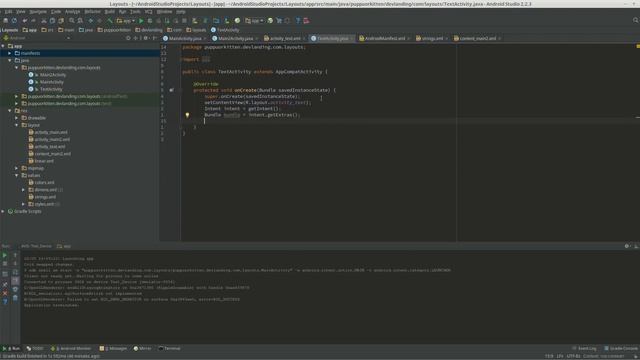Open the TODO tool window
This screenshot has width=640, height=360.
[35, 349]
